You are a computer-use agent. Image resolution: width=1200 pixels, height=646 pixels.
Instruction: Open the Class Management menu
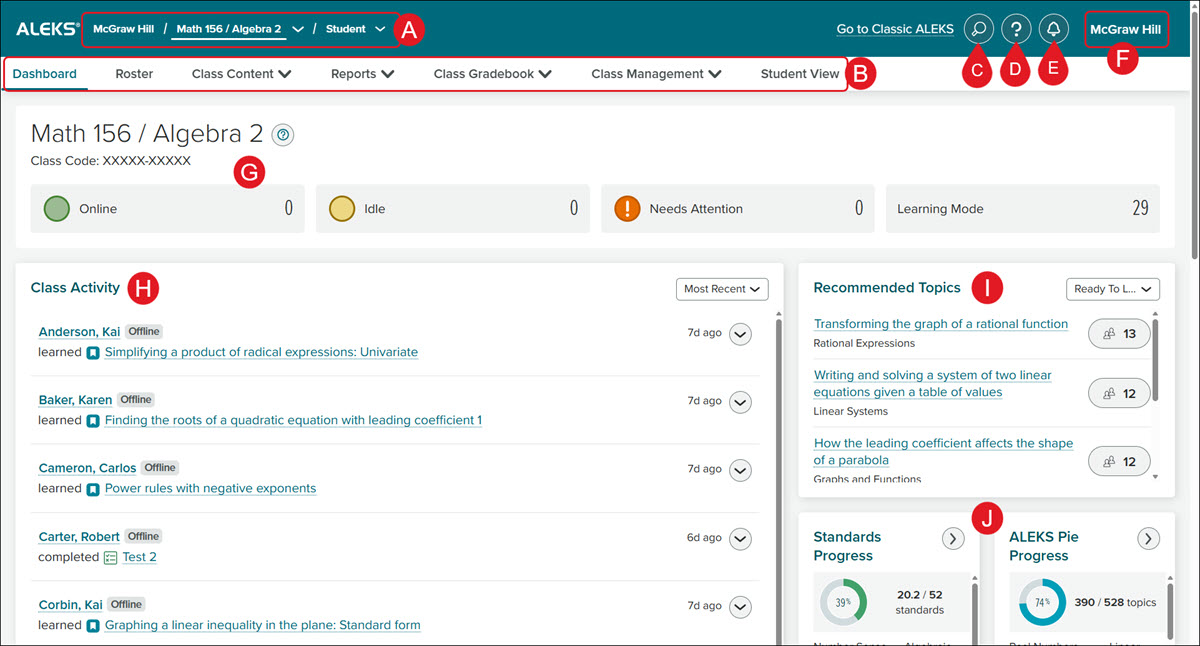656,74
